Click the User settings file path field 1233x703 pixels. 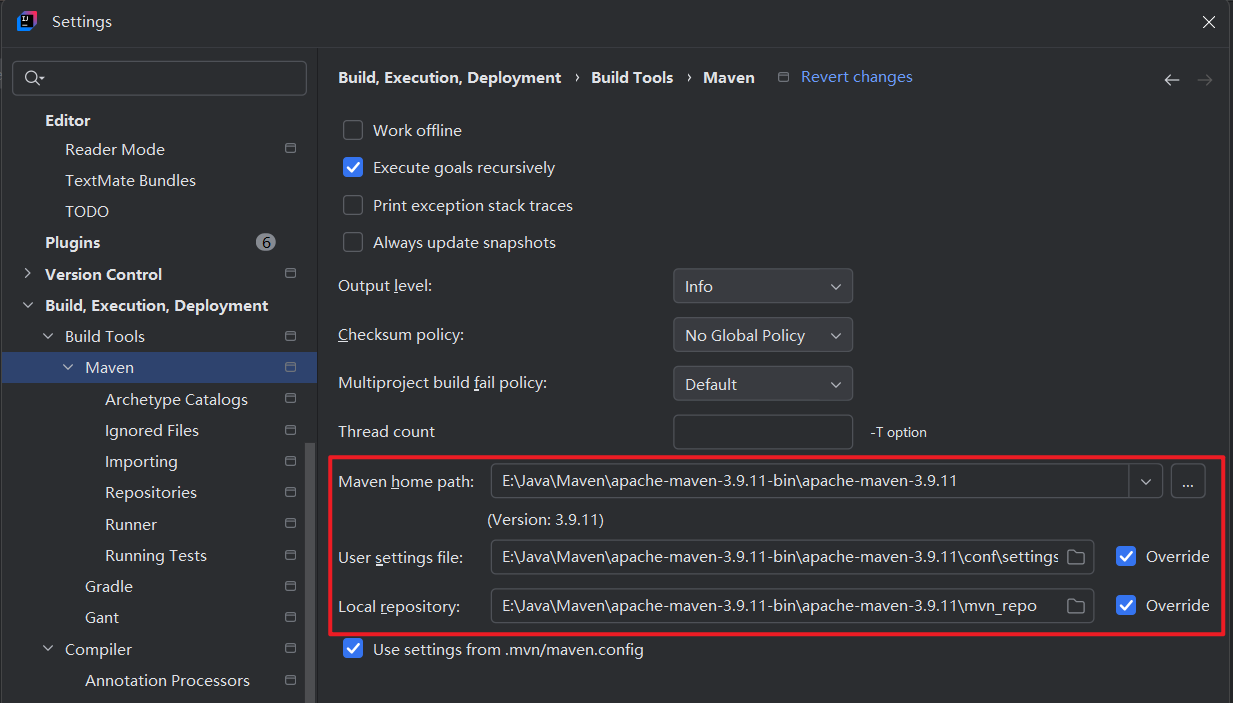point(792,557)
